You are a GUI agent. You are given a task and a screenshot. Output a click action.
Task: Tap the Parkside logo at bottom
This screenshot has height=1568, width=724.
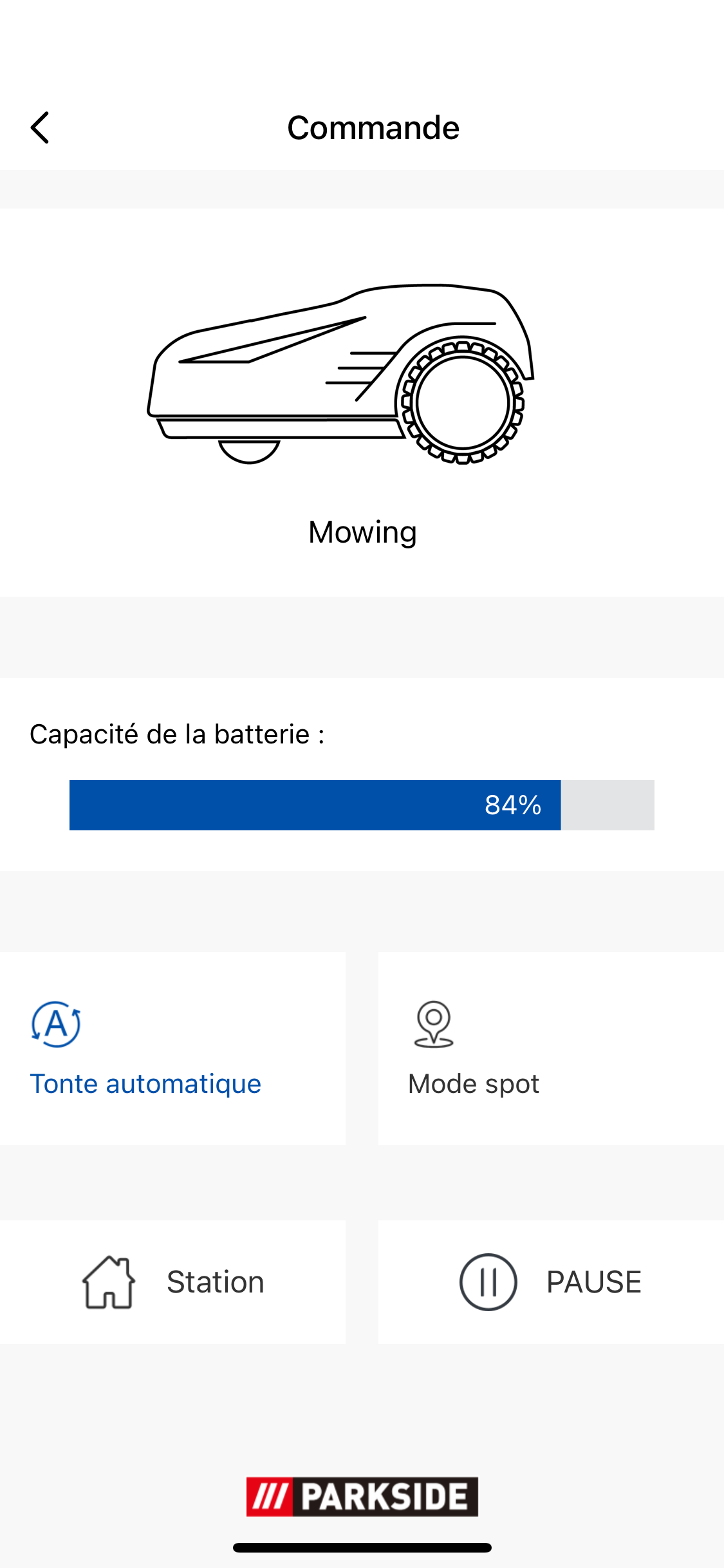[362, 1497]
